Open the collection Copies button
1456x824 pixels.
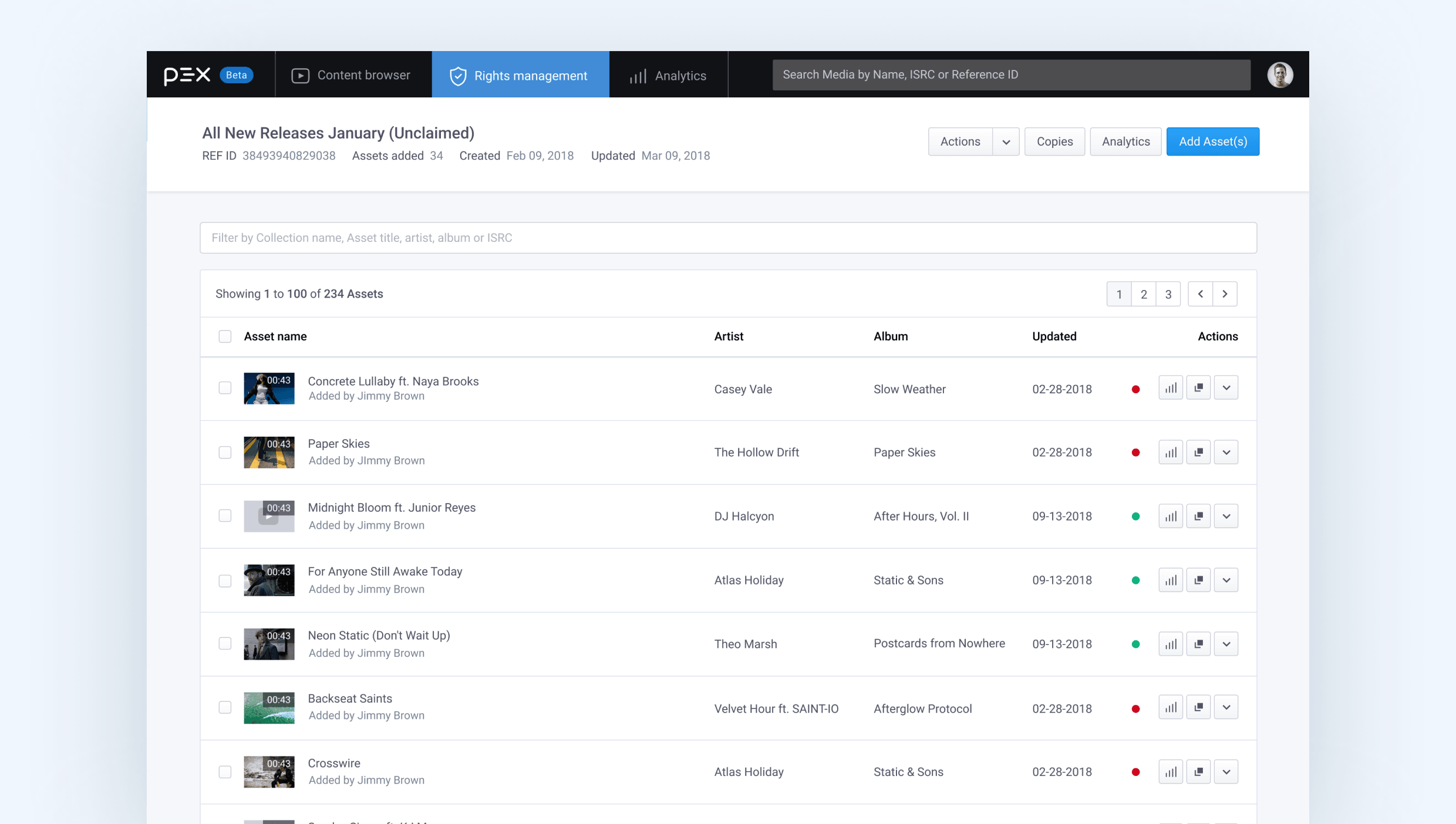[x=1054, y=142]
